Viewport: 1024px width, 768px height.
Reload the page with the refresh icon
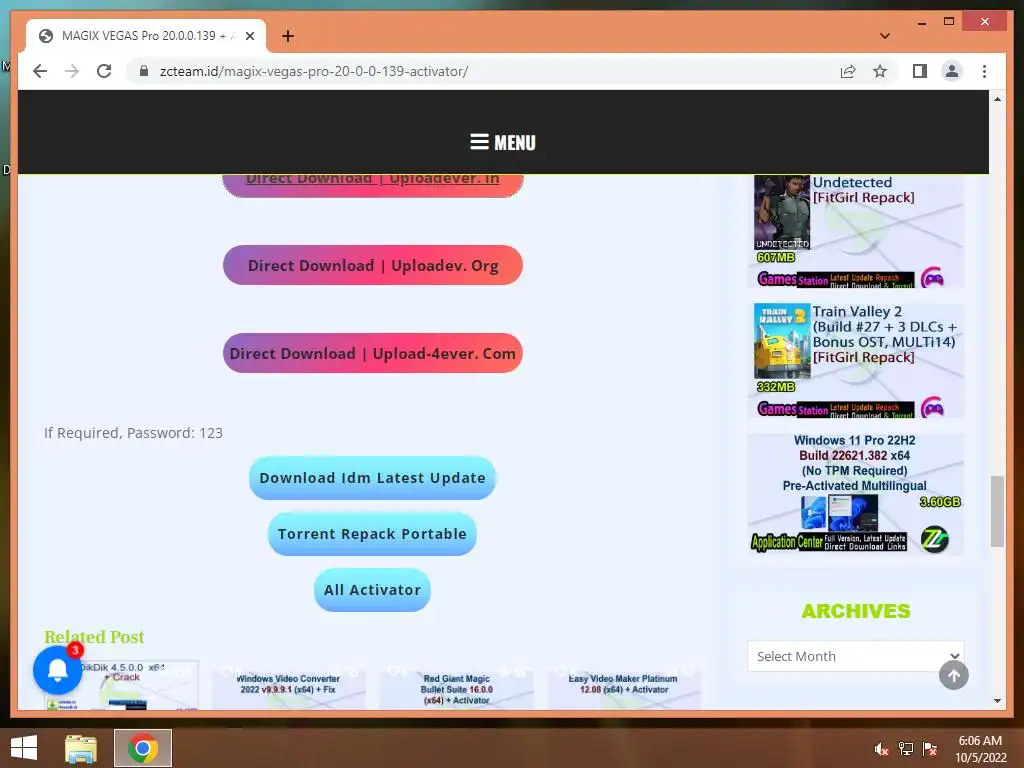click(x=104, y=71)
